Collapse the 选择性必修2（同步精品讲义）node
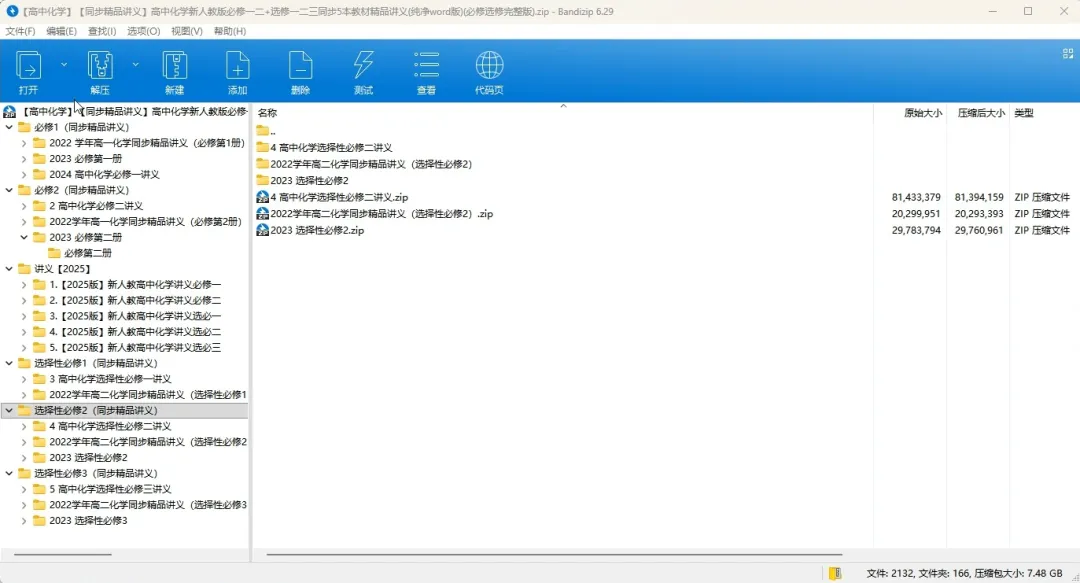1080x583 pixels. [x=9, y=411]
